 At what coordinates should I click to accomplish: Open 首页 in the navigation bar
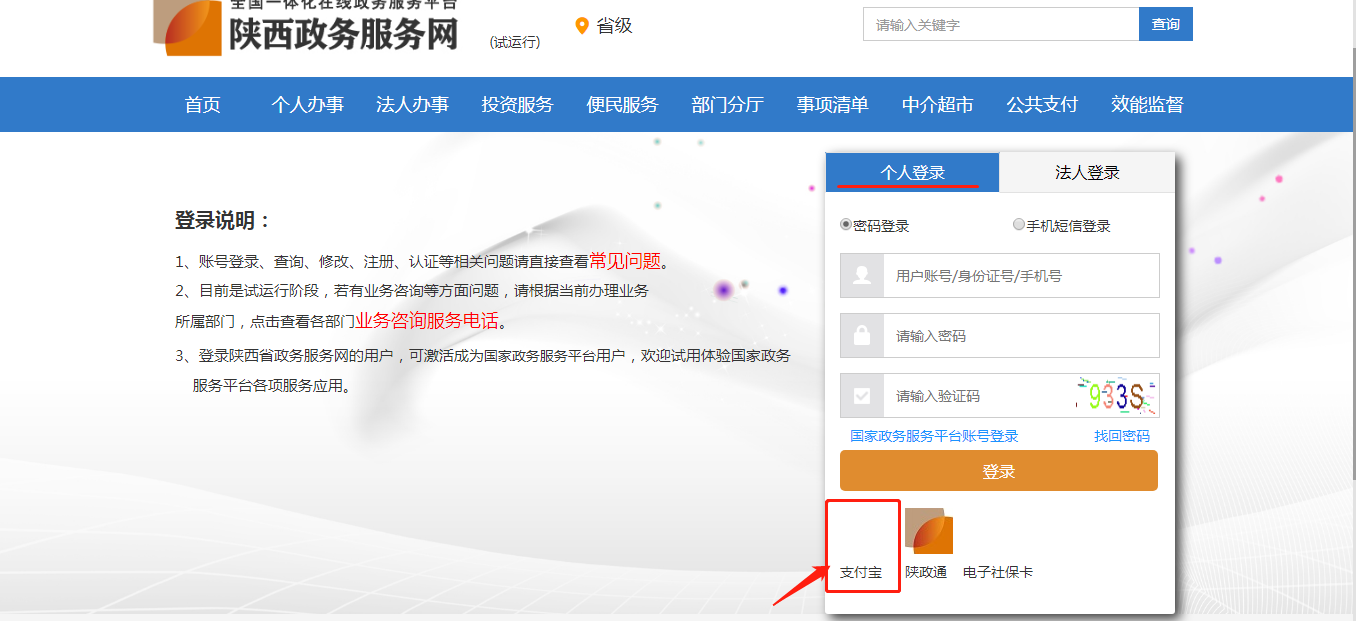[x=203, y=105]
